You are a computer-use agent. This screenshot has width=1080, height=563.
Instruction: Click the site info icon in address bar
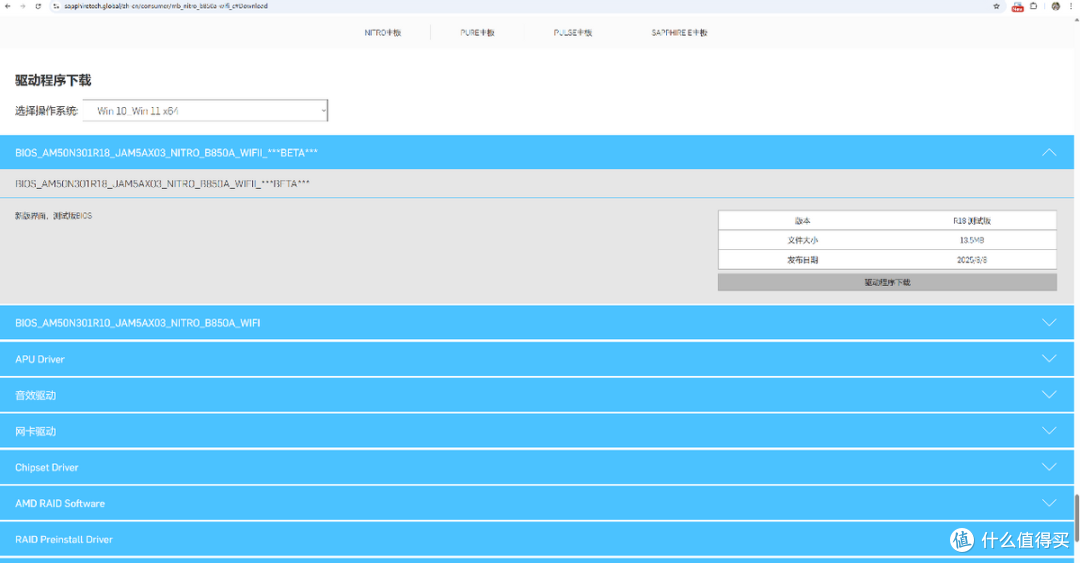tap(56, 6)
